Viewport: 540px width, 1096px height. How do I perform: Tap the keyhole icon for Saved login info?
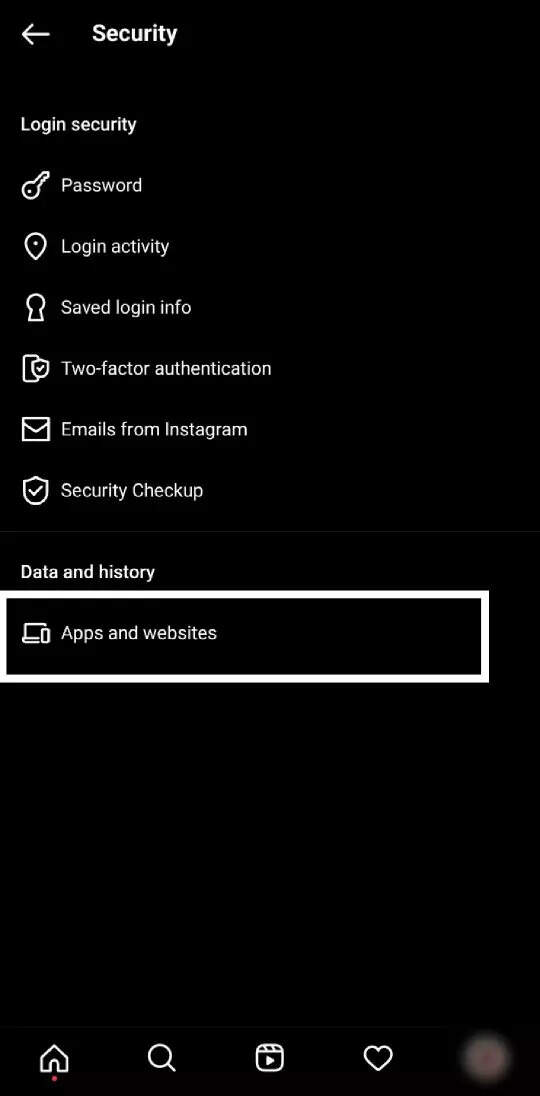point(35,308)
